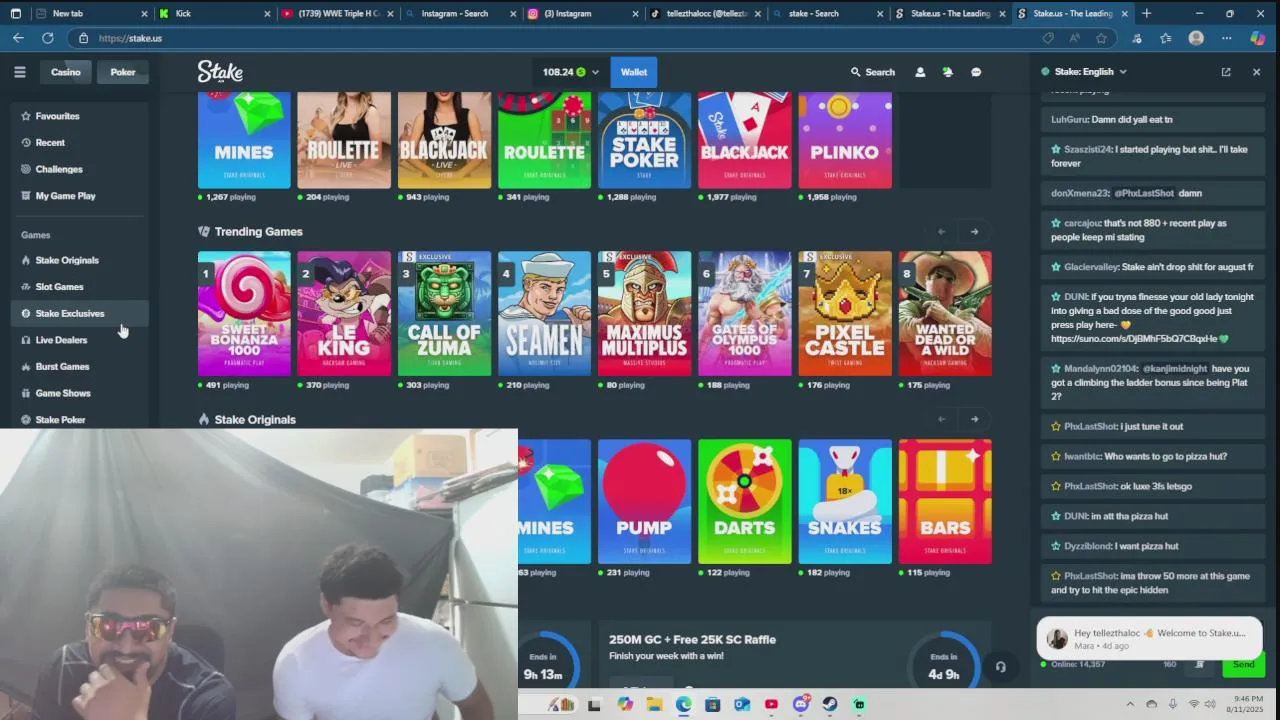Screen dimensions: 1280x720
Task: Open browser settings three-dot menu
Action: click(x=1226, y=38)
